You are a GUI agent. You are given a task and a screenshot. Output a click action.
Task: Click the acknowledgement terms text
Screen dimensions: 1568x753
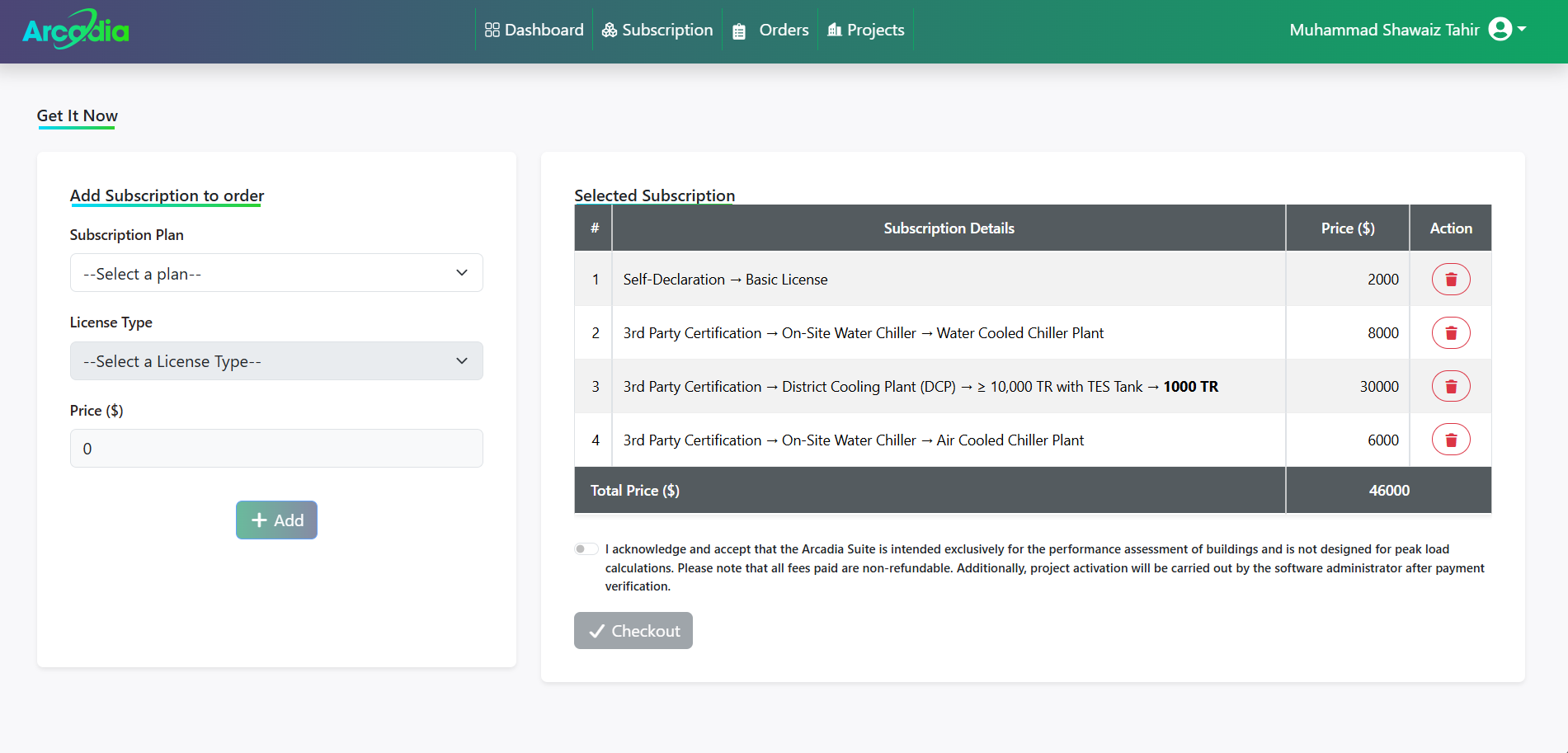click(1043, 567)
